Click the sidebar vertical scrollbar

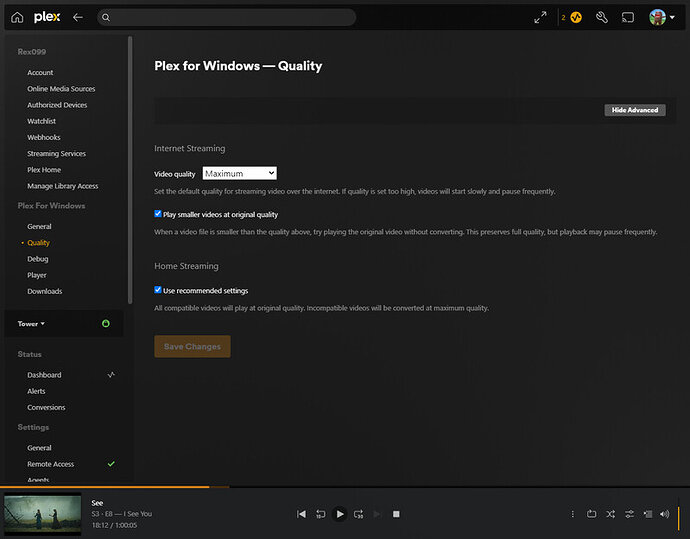point(130,170)
